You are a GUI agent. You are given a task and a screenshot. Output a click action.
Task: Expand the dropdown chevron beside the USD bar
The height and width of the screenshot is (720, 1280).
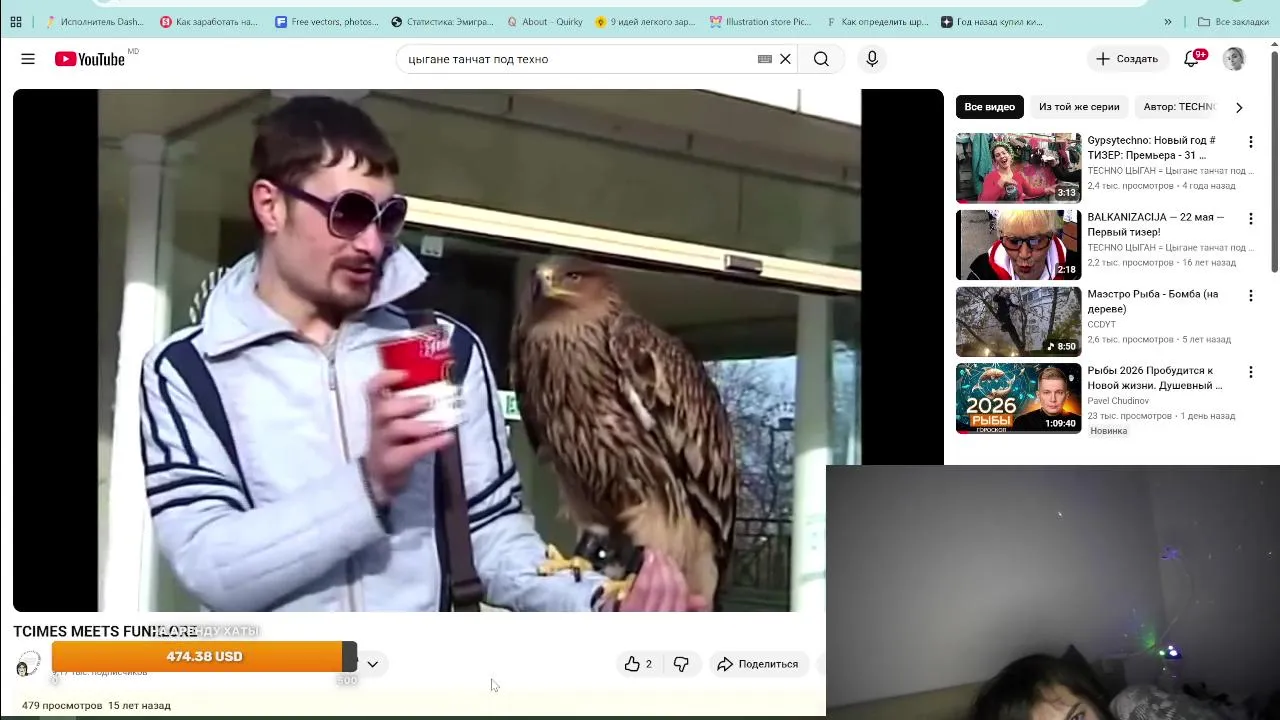372,664
